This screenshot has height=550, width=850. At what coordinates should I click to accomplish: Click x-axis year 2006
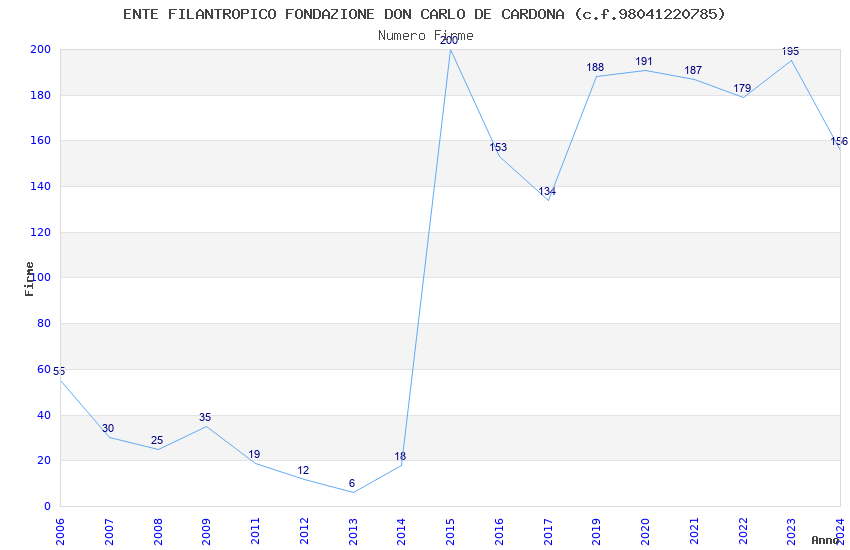pos(60,531)
